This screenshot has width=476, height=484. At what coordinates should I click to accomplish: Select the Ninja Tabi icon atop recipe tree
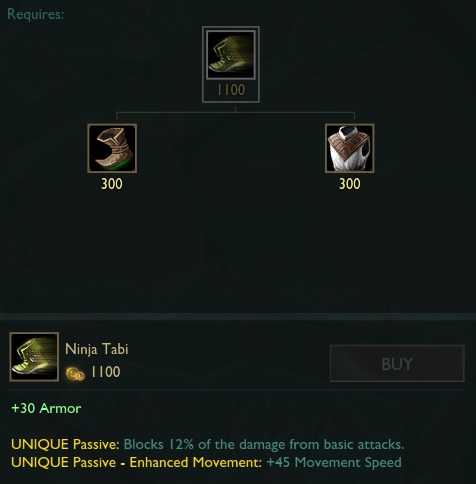231,55
